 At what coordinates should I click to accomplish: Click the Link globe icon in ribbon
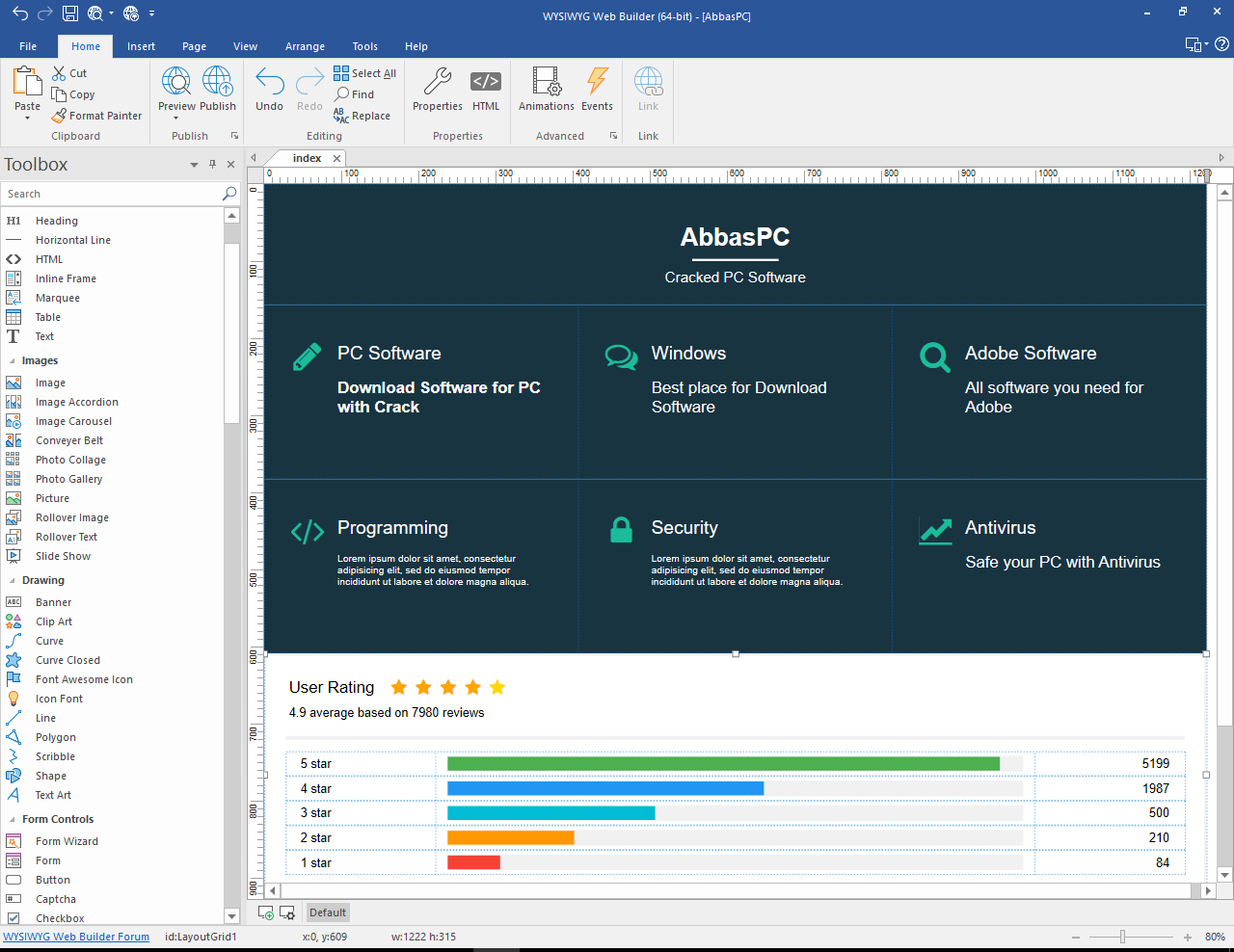pos(649,82)
